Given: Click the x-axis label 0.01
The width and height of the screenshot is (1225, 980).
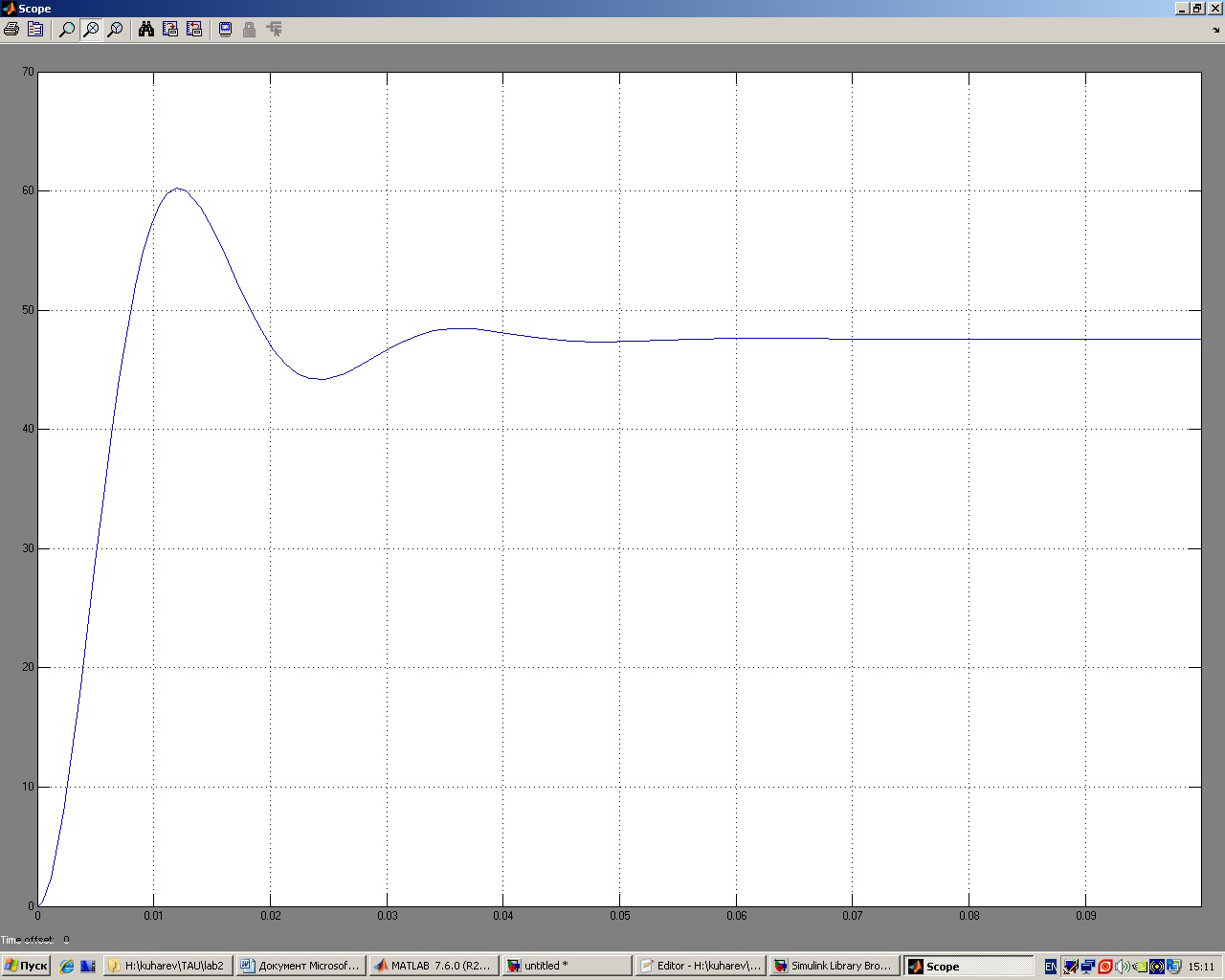Looking at the screenshot, I should [x=154, y=916].
